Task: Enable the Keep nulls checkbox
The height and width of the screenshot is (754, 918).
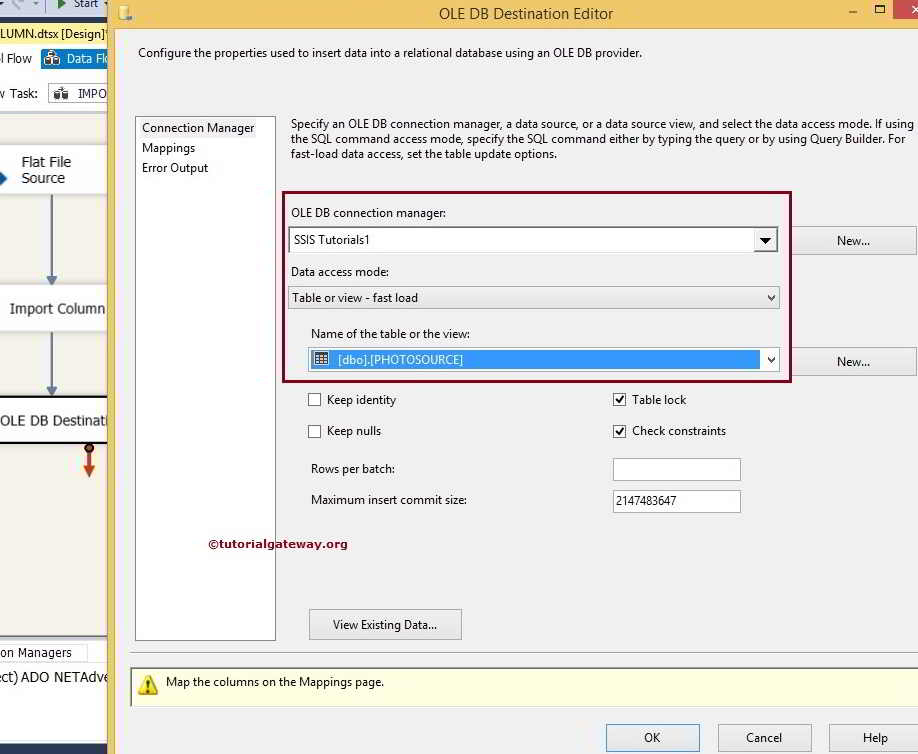Action: 316,431
